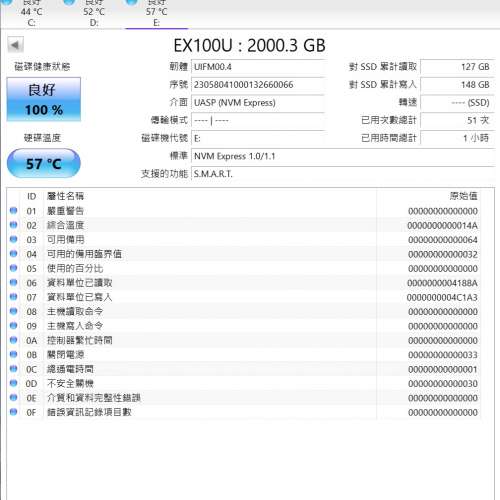Click status dot of attribute 0B

point(14,354)
